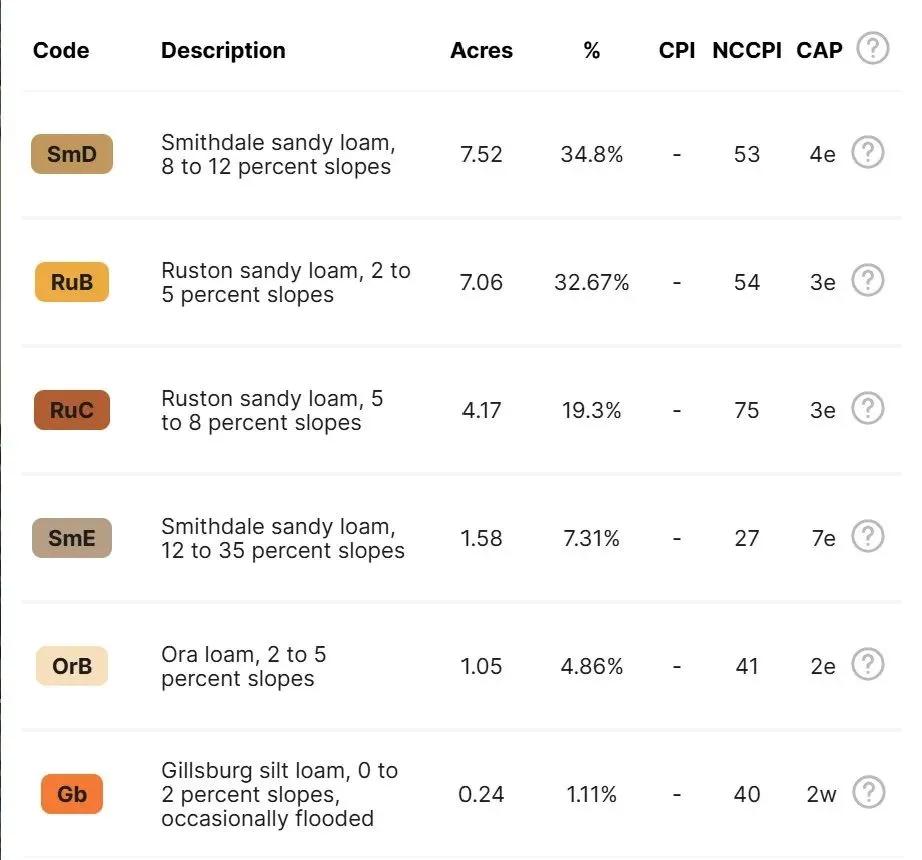Select the orange Gb soil code badge
The image size is (922, 860).
(x=72, y=794)
